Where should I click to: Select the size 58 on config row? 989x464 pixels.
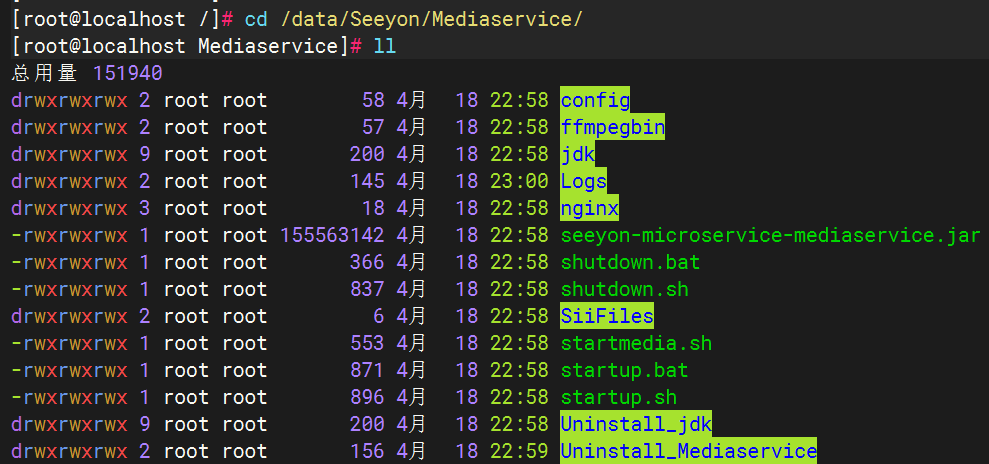pyautogui.click(x=373, y=100)
